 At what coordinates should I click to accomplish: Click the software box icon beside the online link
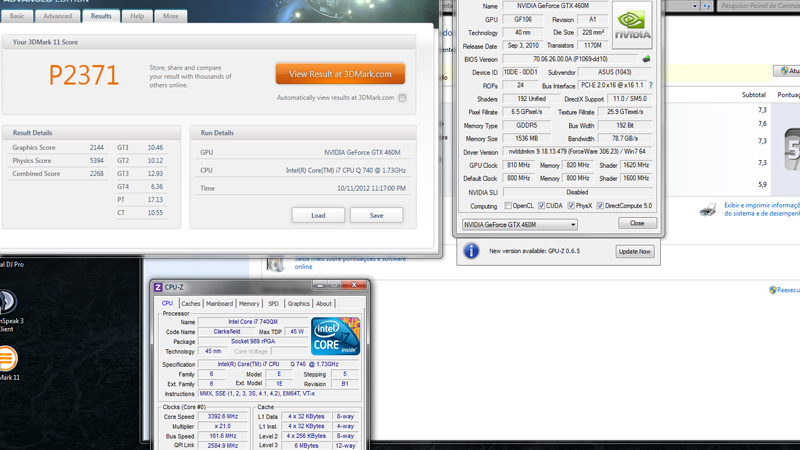[x=275, y=263]
